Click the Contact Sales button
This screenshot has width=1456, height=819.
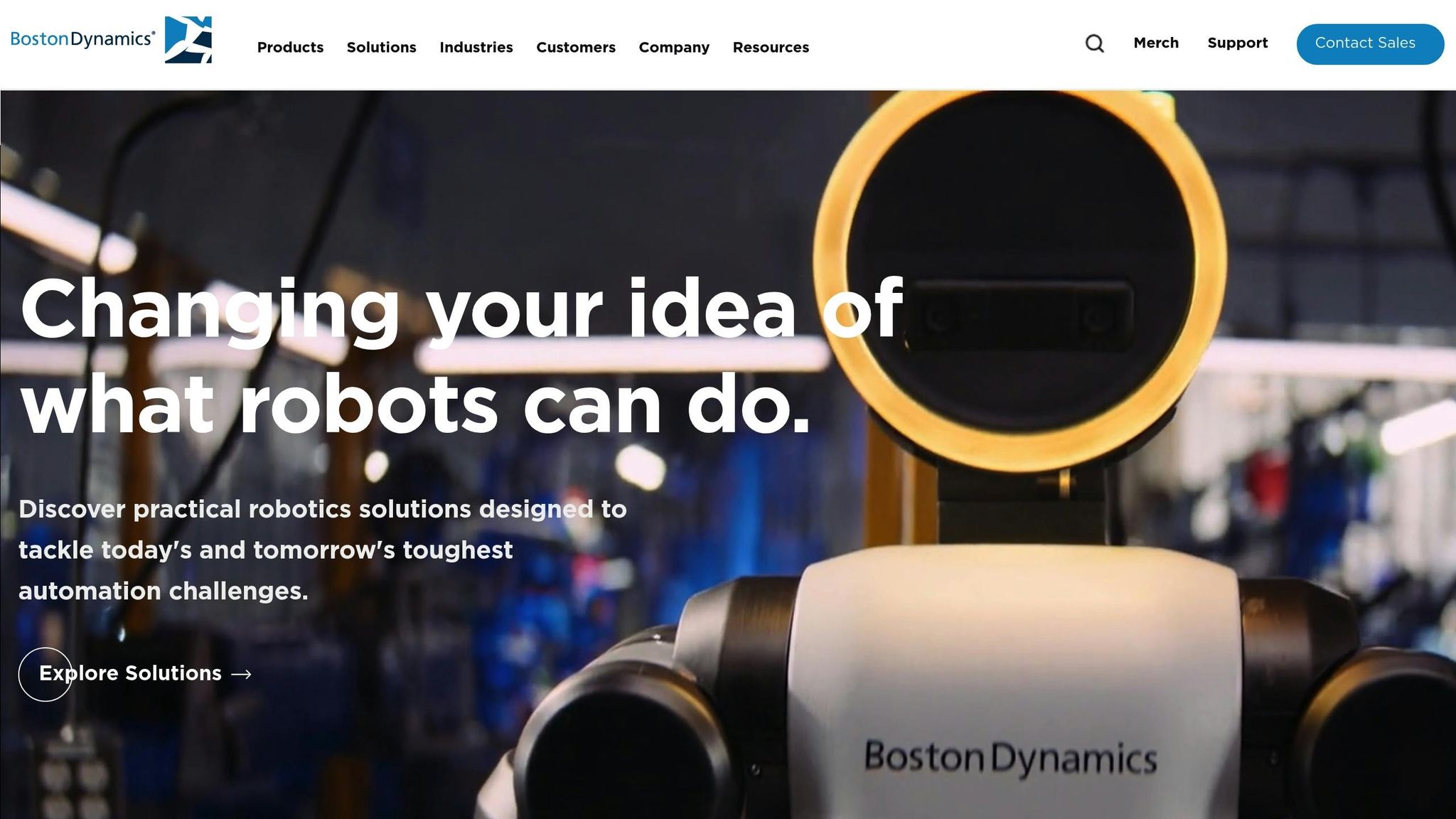pyautogui.click(x=1369, y=43)
